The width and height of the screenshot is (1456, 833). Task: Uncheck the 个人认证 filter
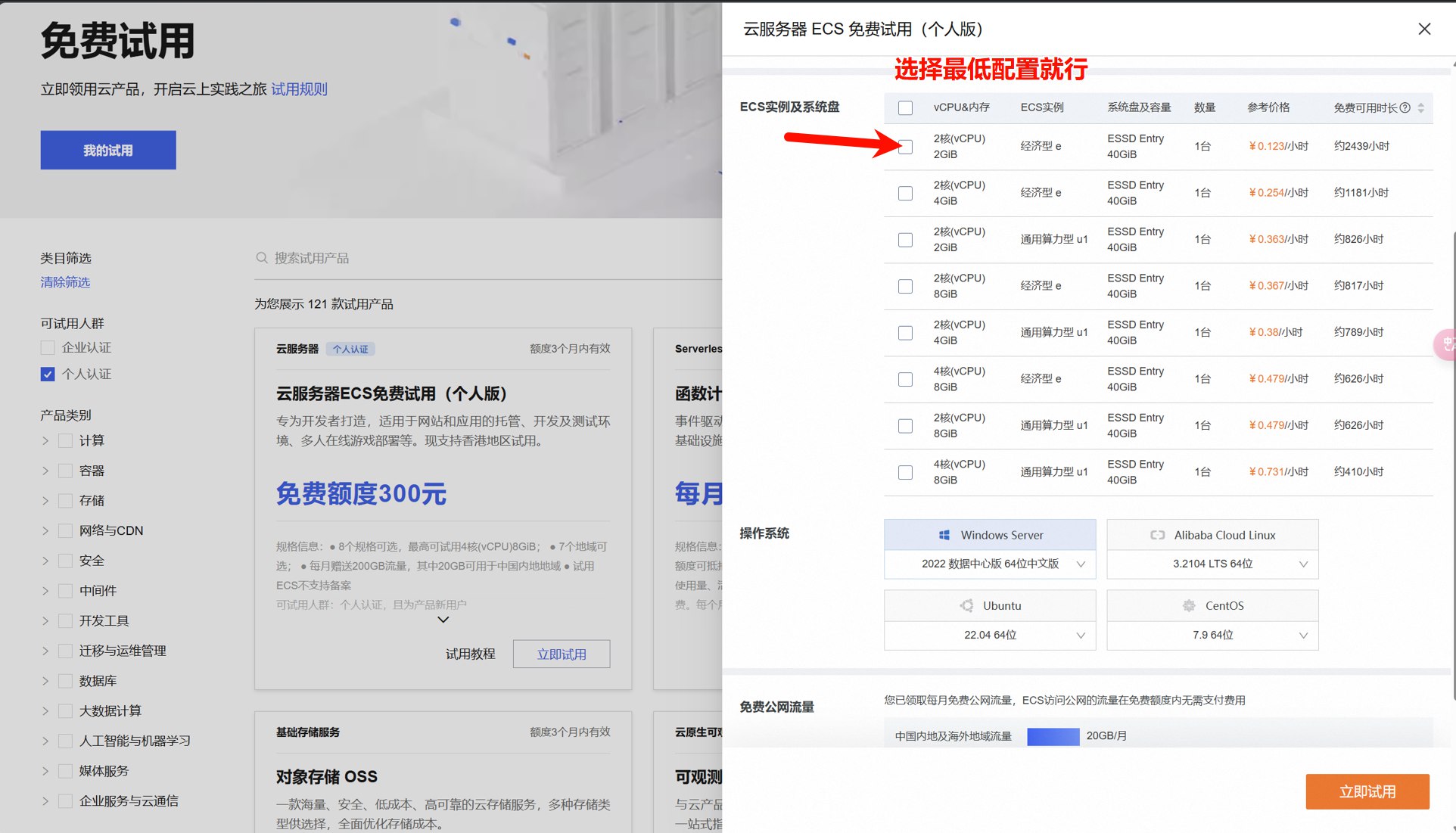click(48, 375)
